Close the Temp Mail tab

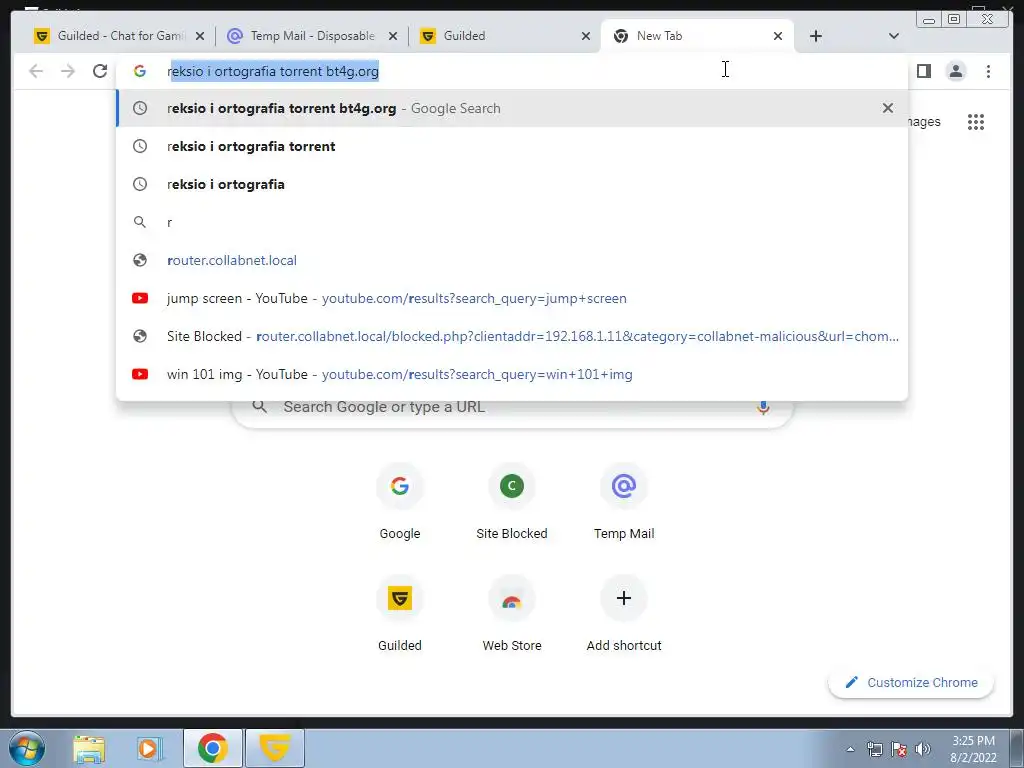(x=392, y=36)
